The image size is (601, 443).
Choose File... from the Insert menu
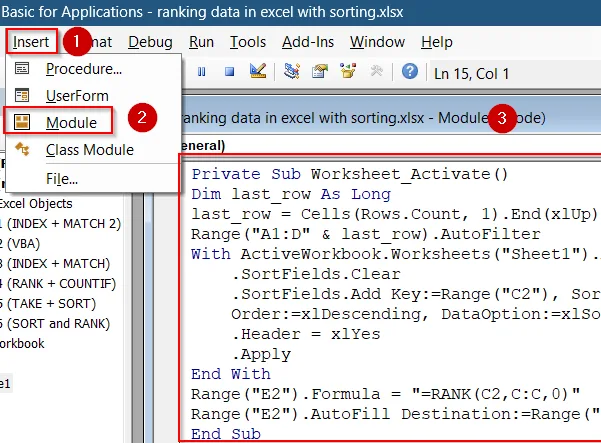point(93,179)
